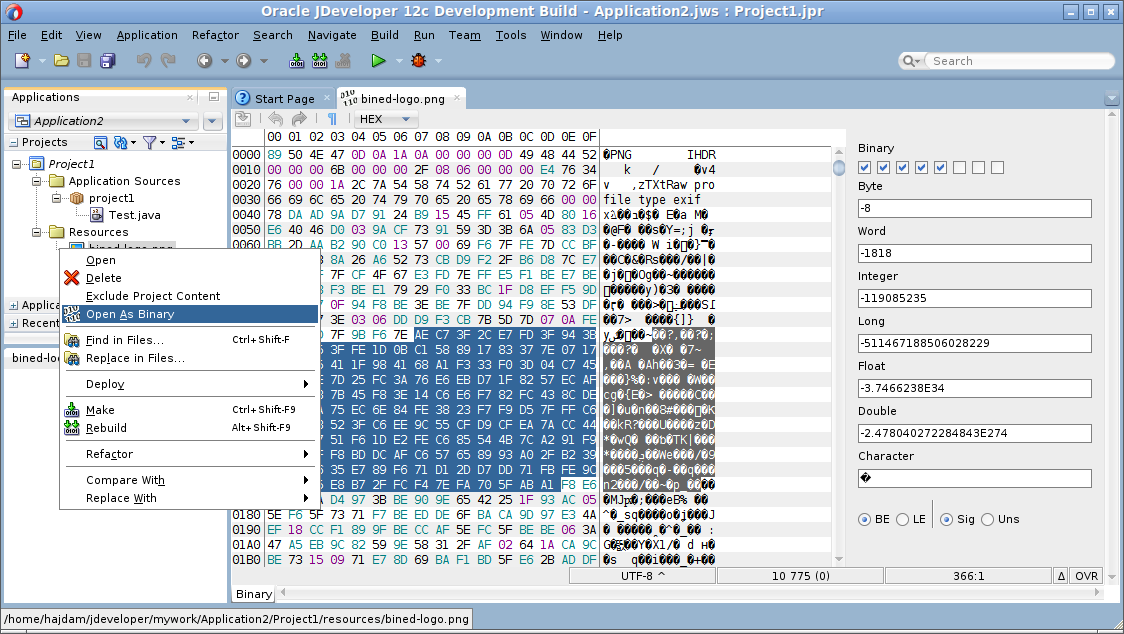This screenshot has height=634, width=1124.
Task: Collapse the Project1 tree node
Action: (x=16, y=164)
